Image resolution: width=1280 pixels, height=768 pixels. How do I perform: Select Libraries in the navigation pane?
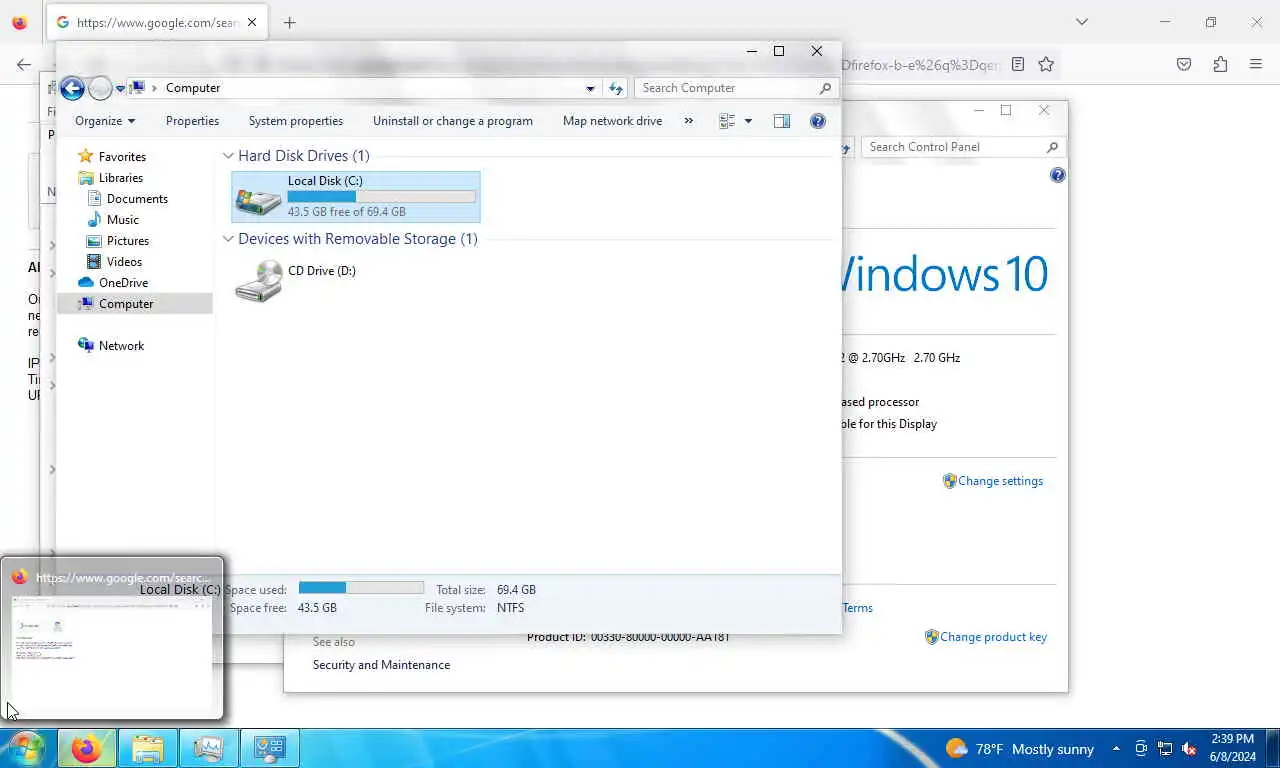pyautogui.click(x=120, y=178)
